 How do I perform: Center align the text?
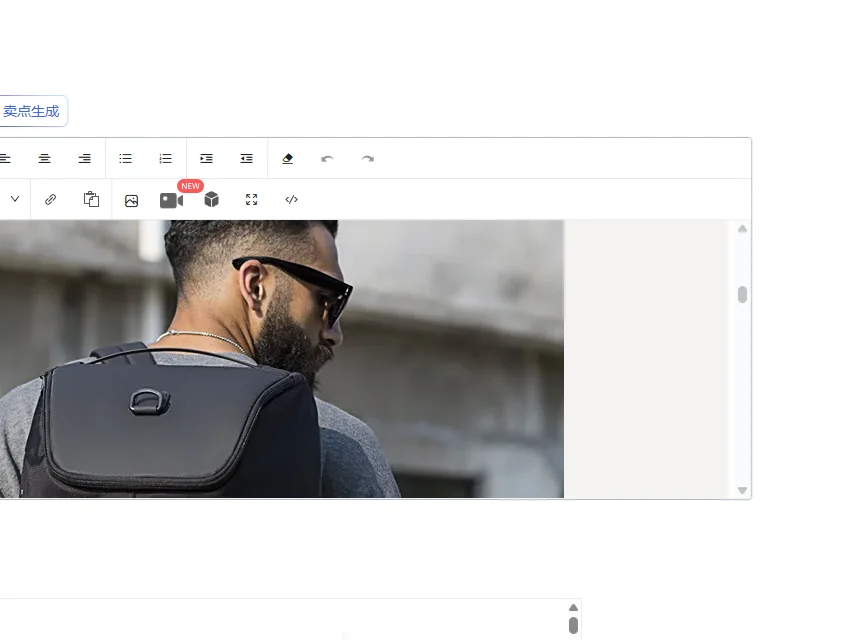(x=45, y=159)
